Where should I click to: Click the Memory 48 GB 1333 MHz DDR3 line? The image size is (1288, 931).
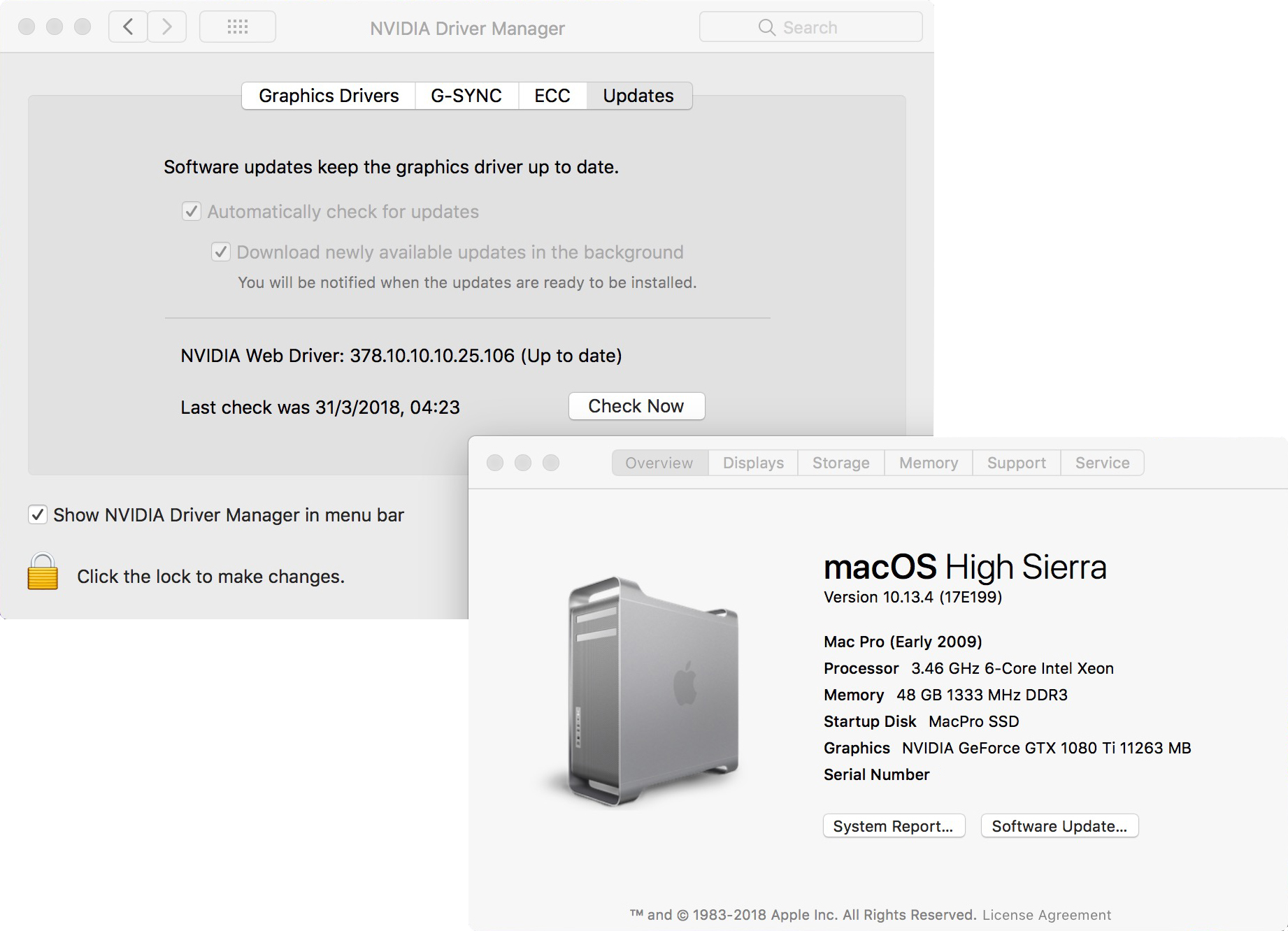[x=945, y=695]
